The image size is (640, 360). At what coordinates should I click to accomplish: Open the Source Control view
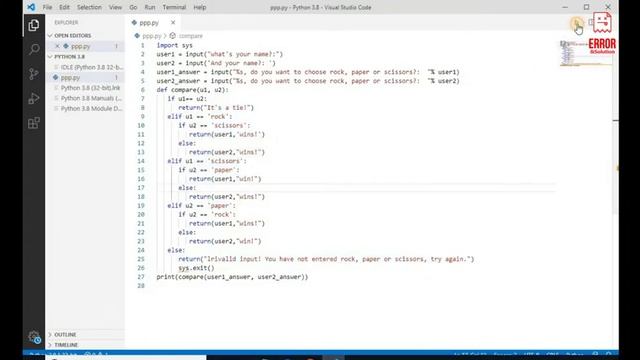tap(34, 74)
